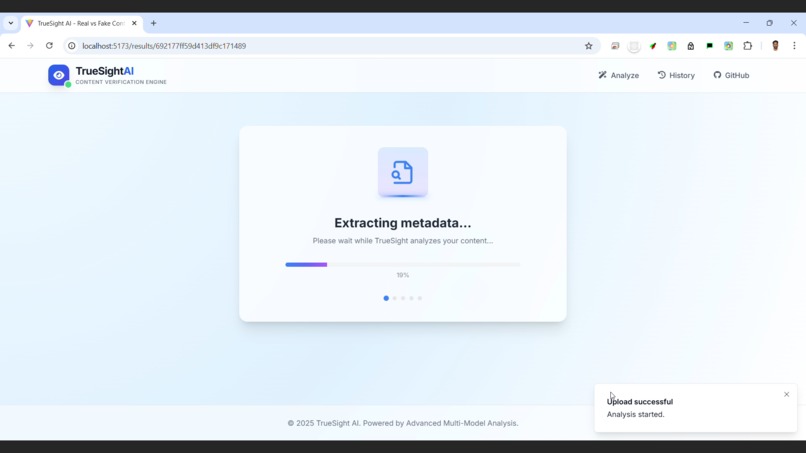Click the analysis progress bar
Screen dimensions: 806x453
coord(402,264)
